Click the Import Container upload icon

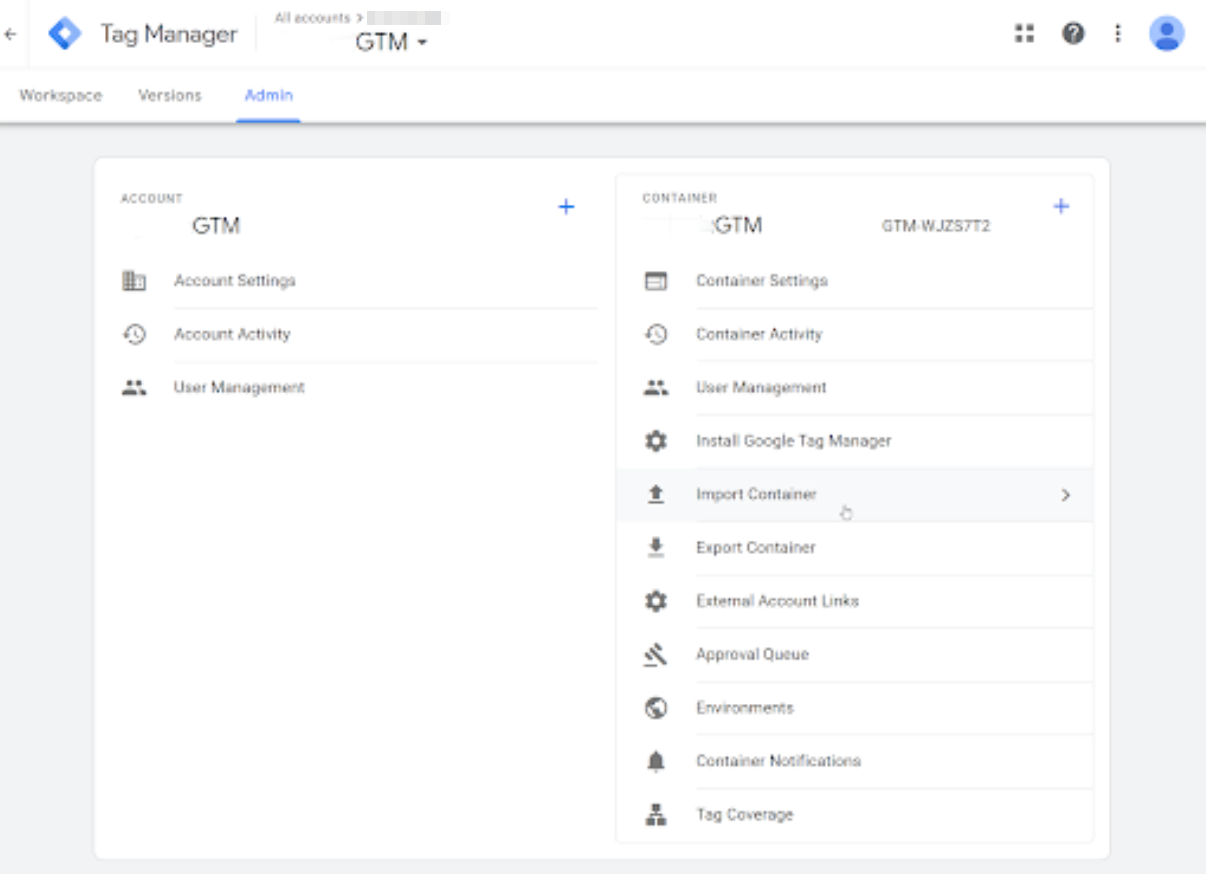[656, 494]
